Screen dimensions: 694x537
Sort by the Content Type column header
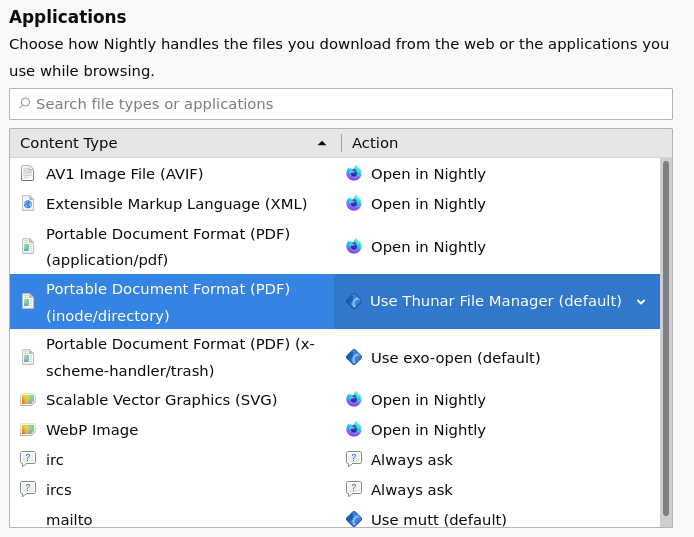pyautogui.click(x=170, y=143)
